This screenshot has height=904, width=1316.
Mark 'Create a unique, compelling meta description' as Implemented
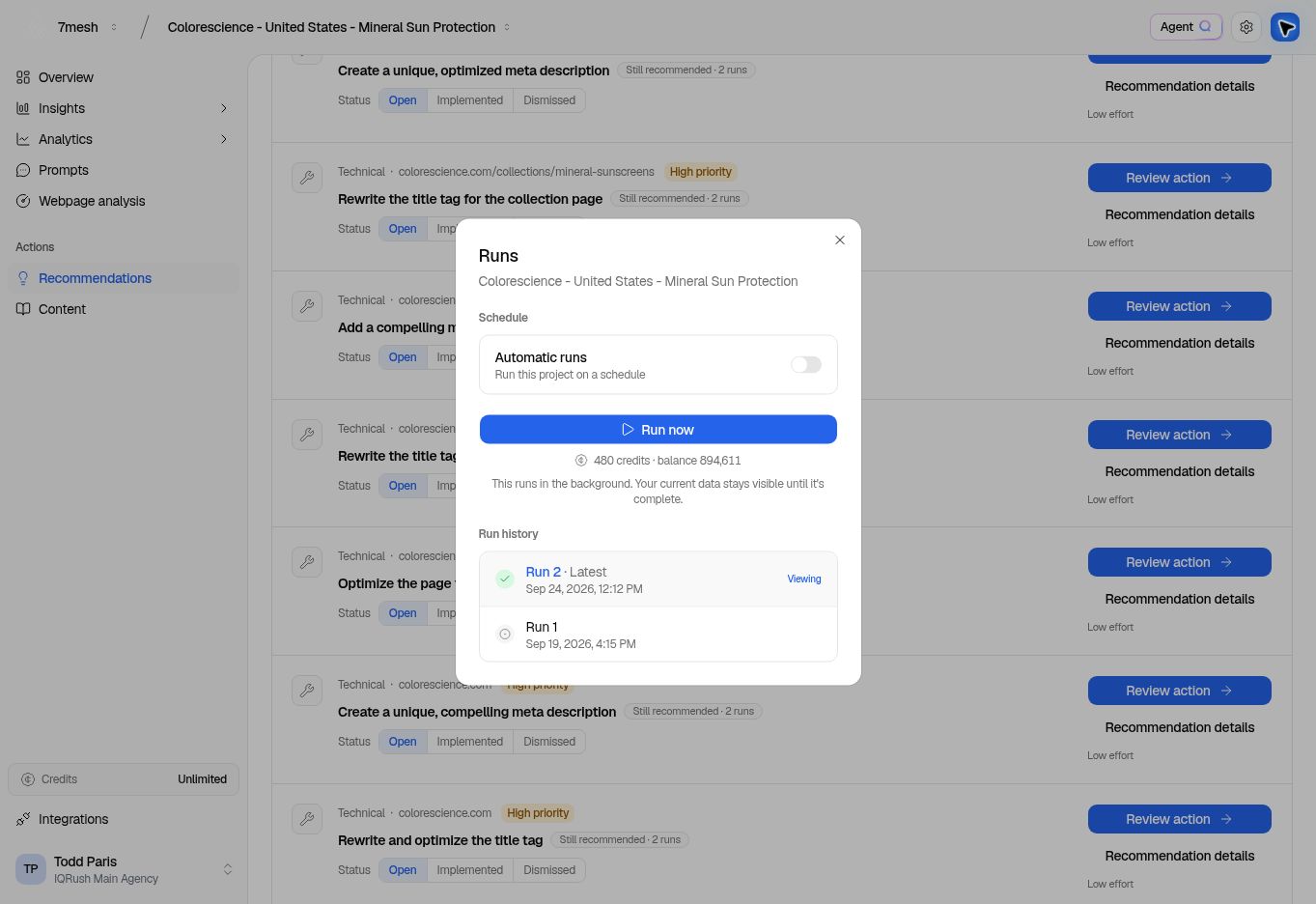pyautogui.click(x=469, y=742)
